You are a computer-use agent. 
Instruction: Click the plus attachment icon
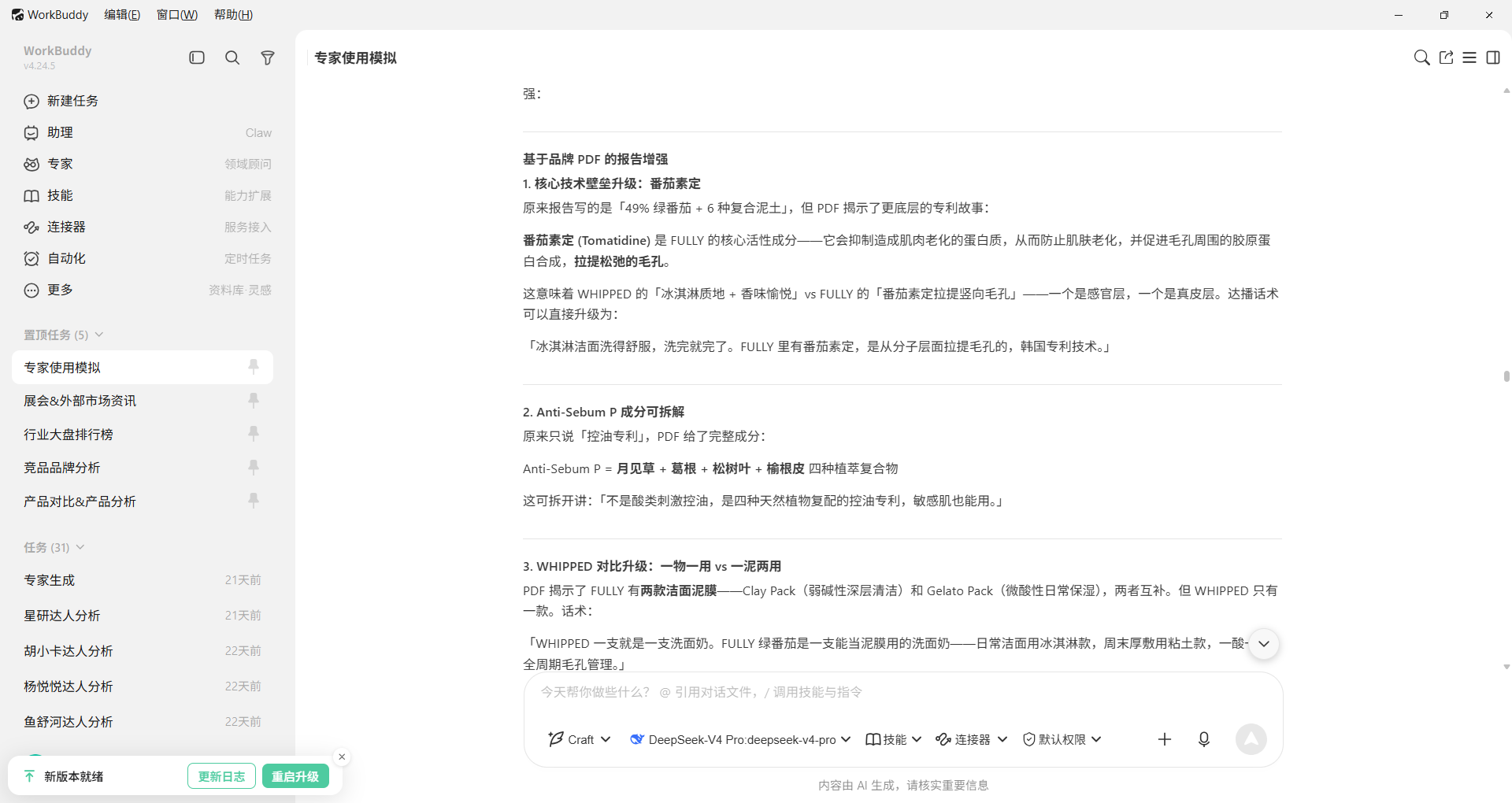coord(1165,739)
